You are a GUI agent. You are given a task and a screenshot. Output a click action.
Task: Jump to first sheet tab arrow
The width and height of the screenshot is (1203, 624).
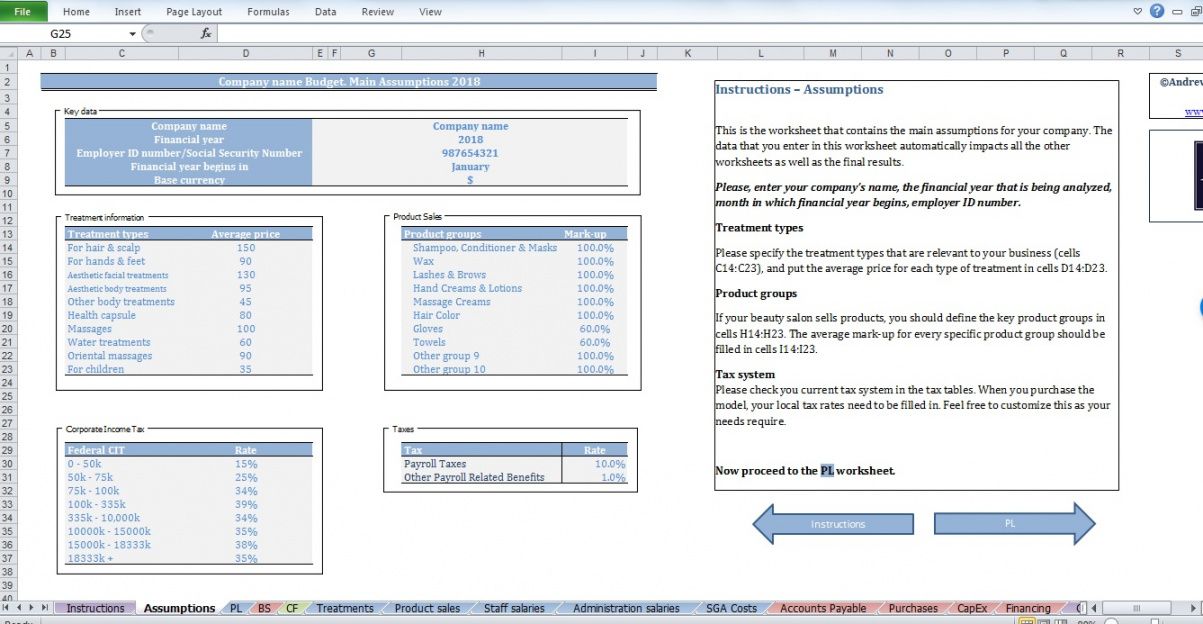tap(8, 607)
